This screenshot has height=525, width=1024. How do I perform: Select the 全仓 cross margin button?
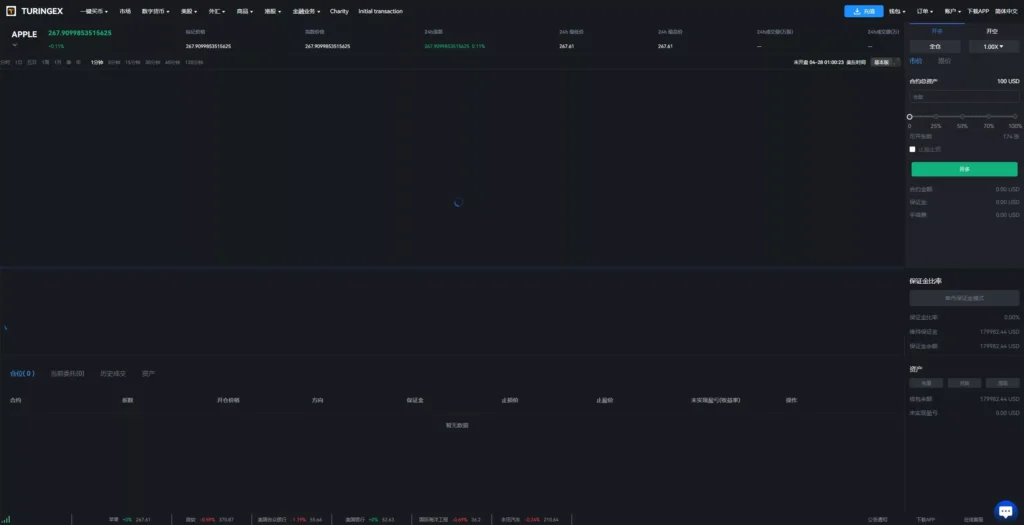[935, 47]
